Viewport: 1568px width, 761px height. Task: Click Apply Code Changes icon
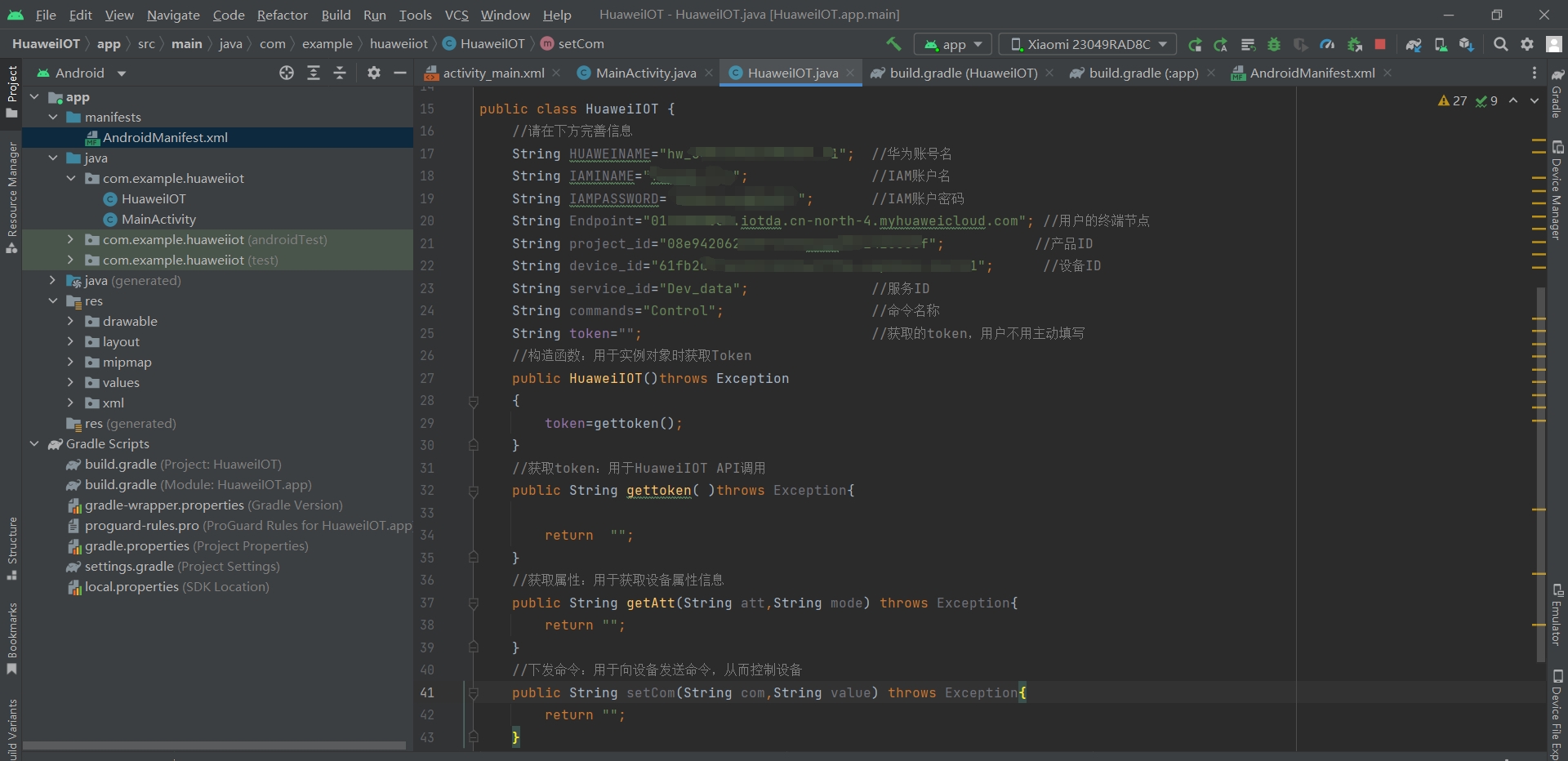pos(1248,44)
